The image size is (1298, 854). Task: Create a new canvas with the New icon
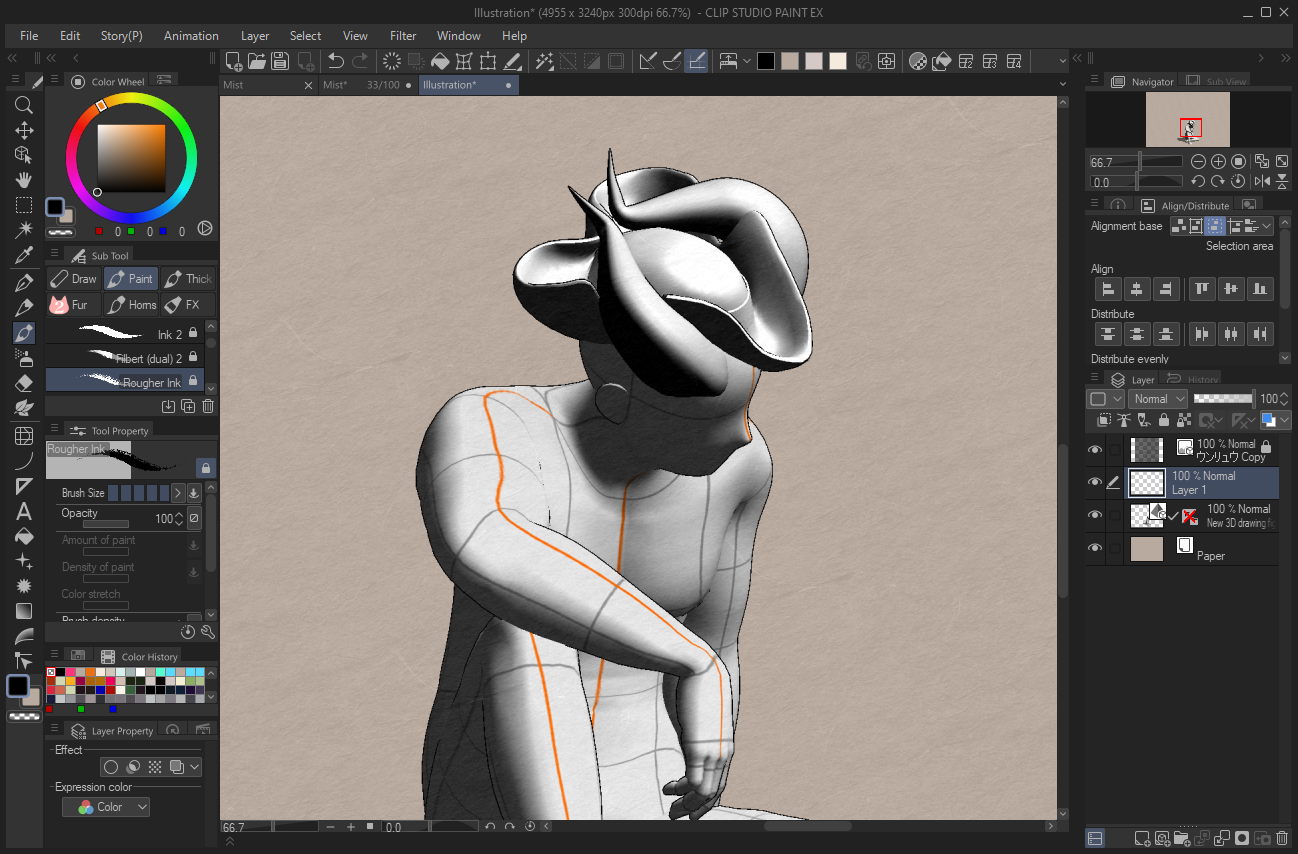click(x=233, y=61)
